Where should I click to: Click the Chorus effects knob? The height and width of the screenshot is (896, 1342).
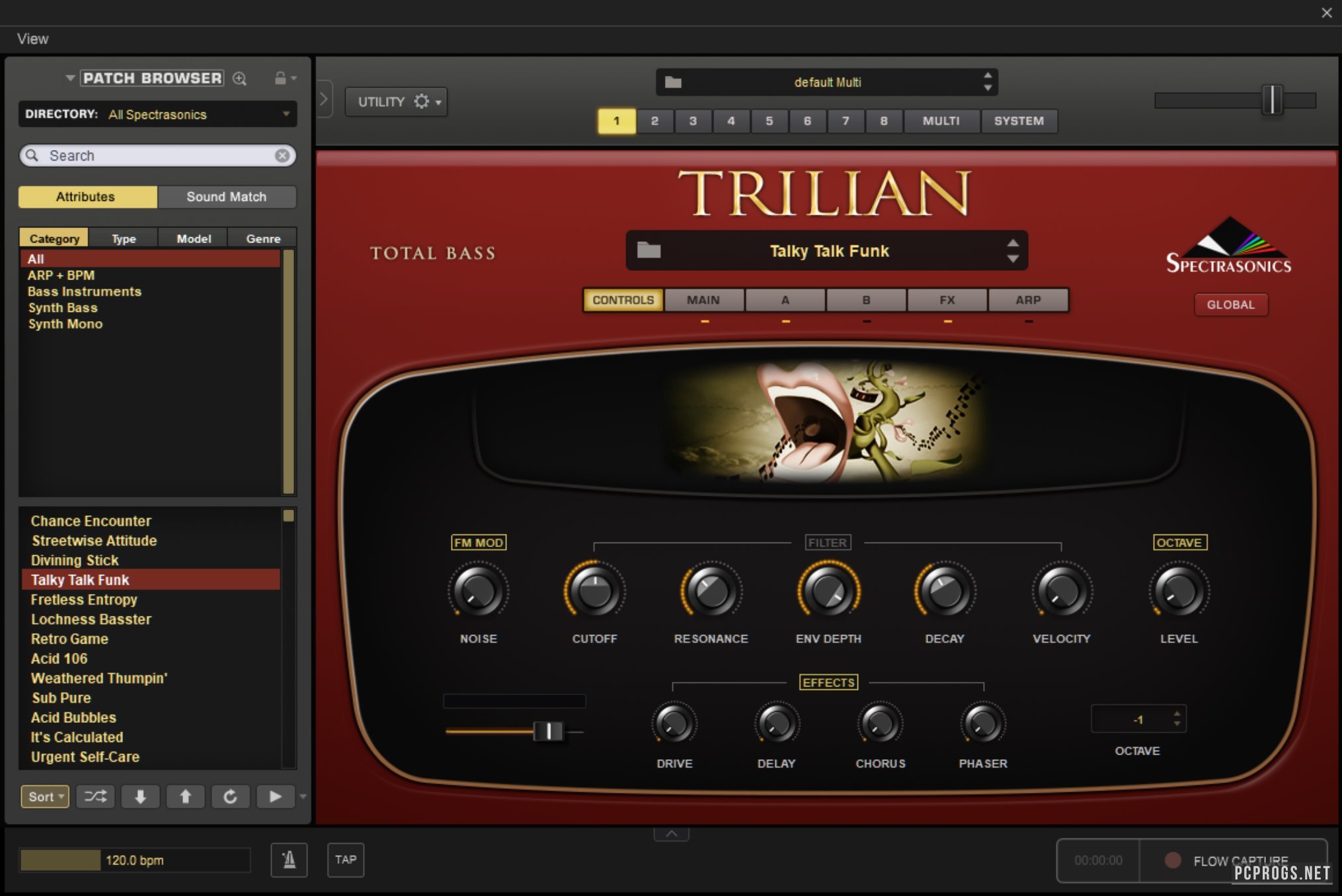coord(880,724)
